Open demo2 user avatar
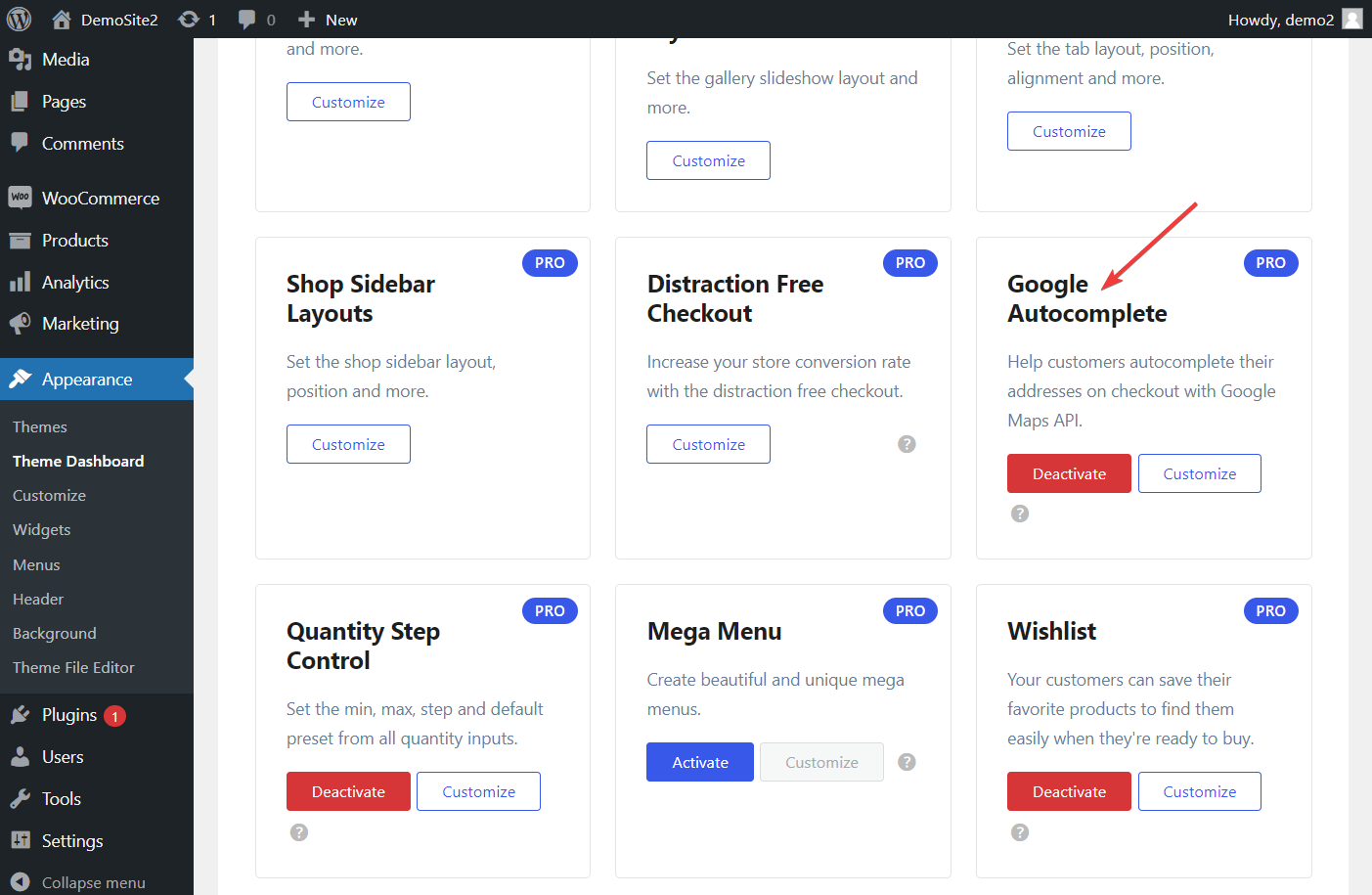This screenshot has height=895, width=1372. [x=1352, y=19]
